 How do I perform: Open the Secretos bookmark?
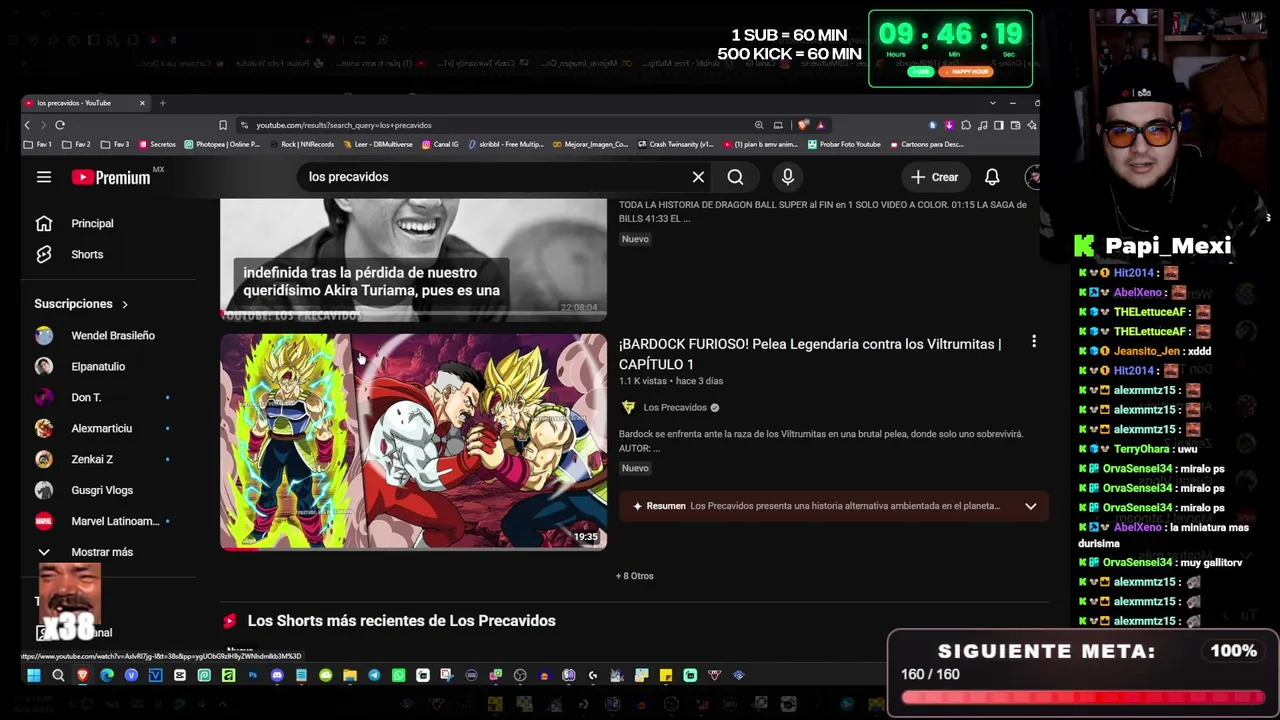(x=157, y=144)
